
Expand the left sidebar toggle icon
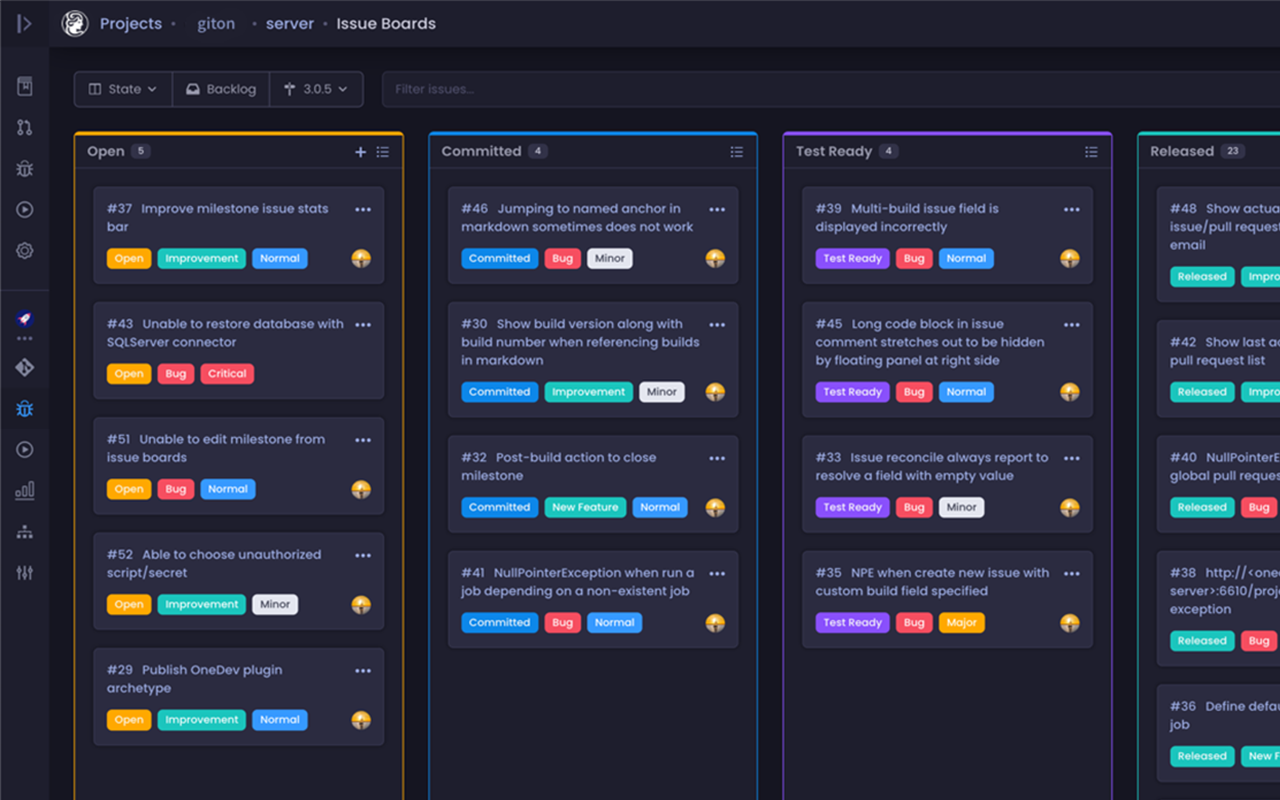click(x=24, y=23)
